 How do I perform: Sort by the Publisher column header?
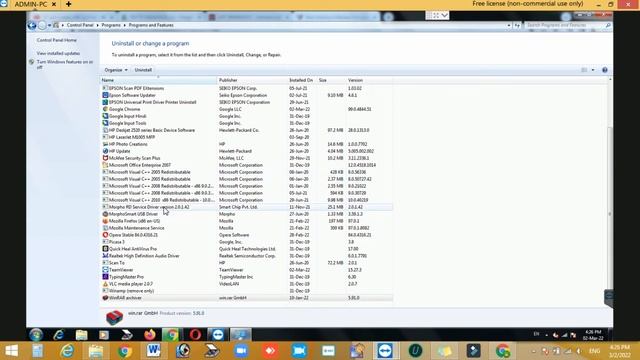point(252,80)
